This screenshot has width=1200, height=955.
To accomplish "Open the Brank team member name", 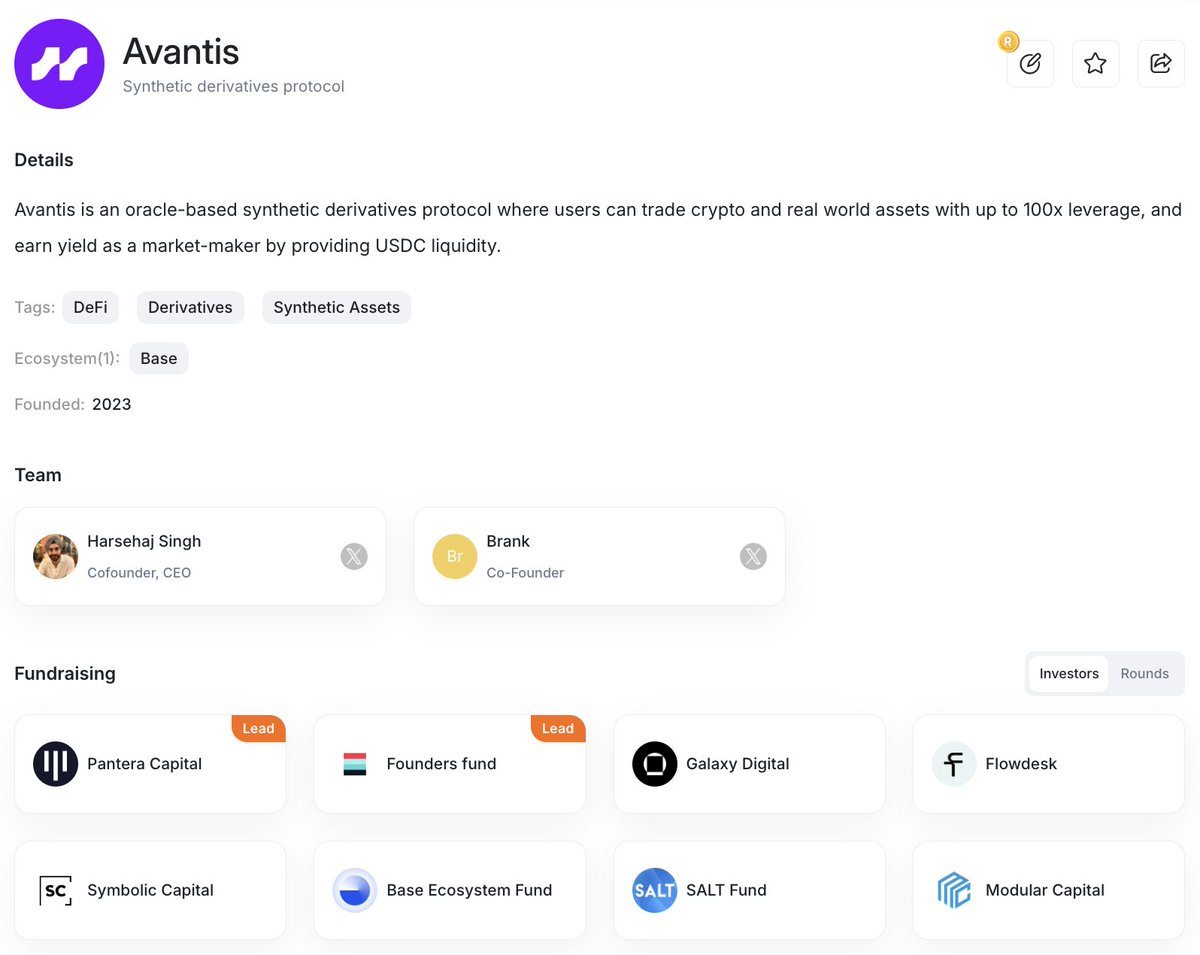I will click(x=508, y=541).
